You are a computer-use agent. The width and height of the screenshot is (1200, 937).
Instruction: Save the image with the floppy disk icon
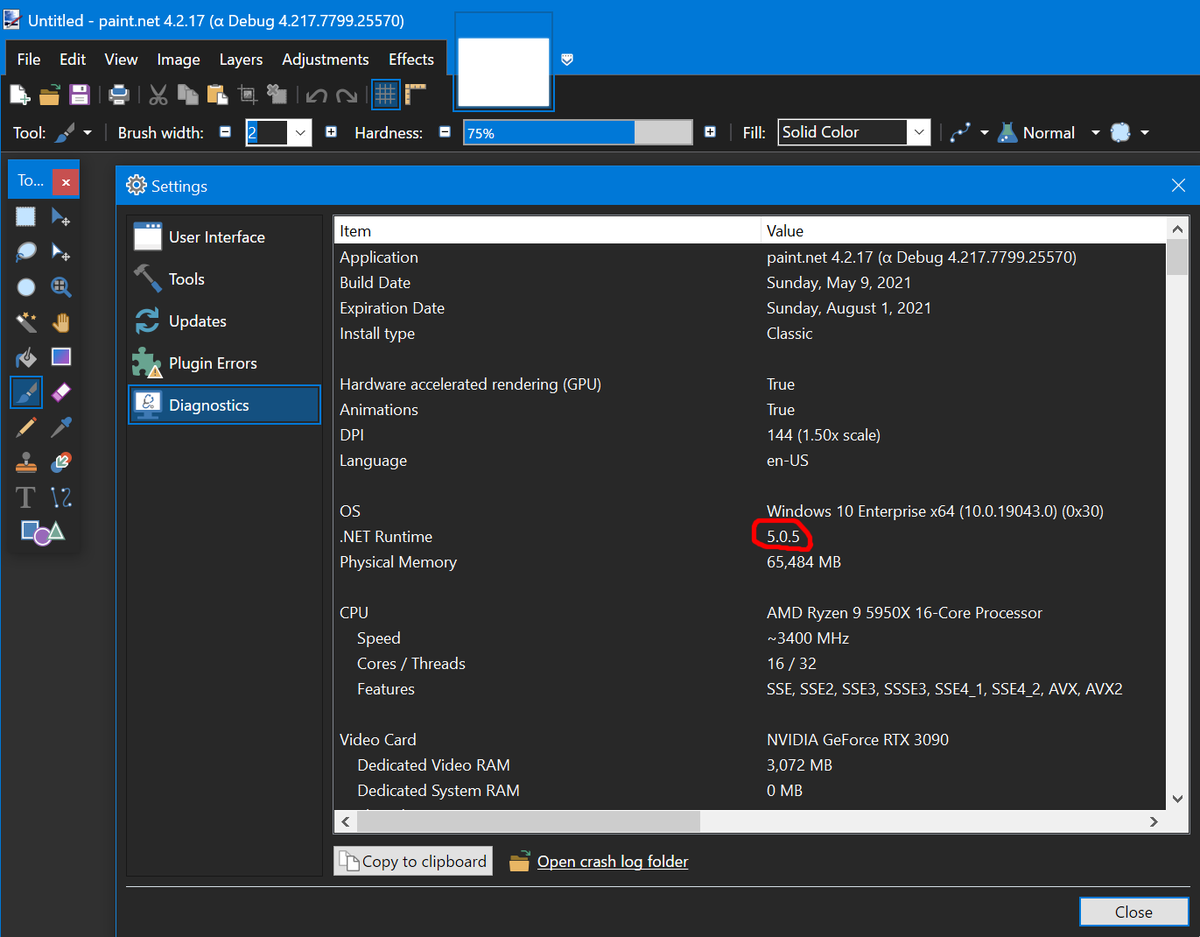tap(79, 95)
